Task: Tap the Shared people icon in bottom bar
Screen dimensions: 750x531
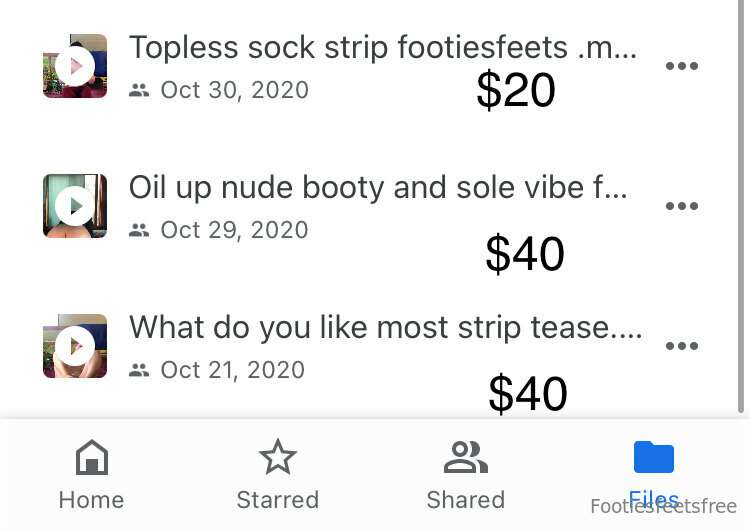Action: click(x=466, y=458)
